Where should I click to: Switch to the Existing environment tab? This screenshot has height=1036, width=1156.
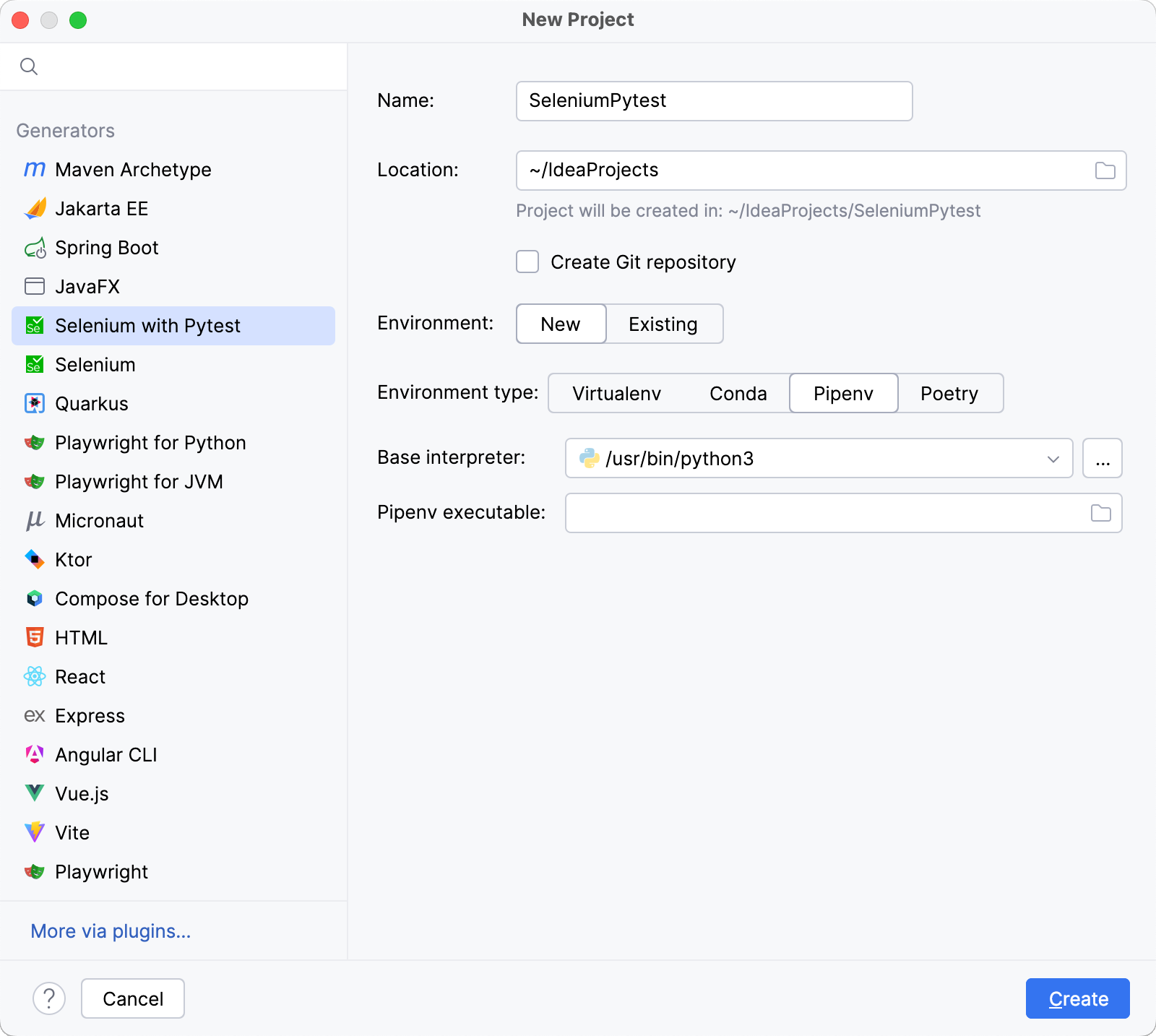(x=663, y=324)
